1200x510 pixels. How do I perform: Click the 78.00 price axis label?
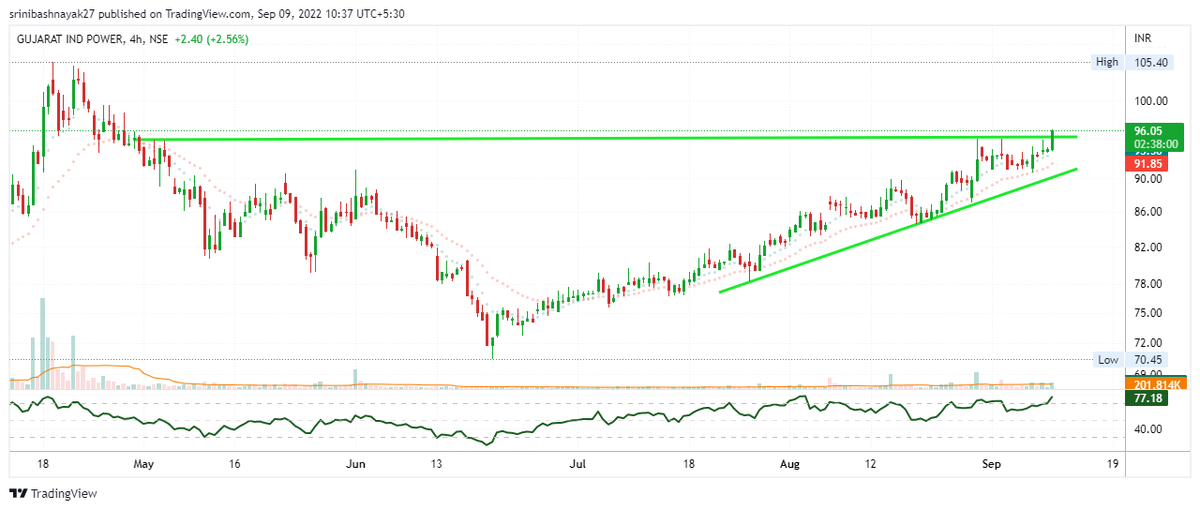click(1148, 284)
